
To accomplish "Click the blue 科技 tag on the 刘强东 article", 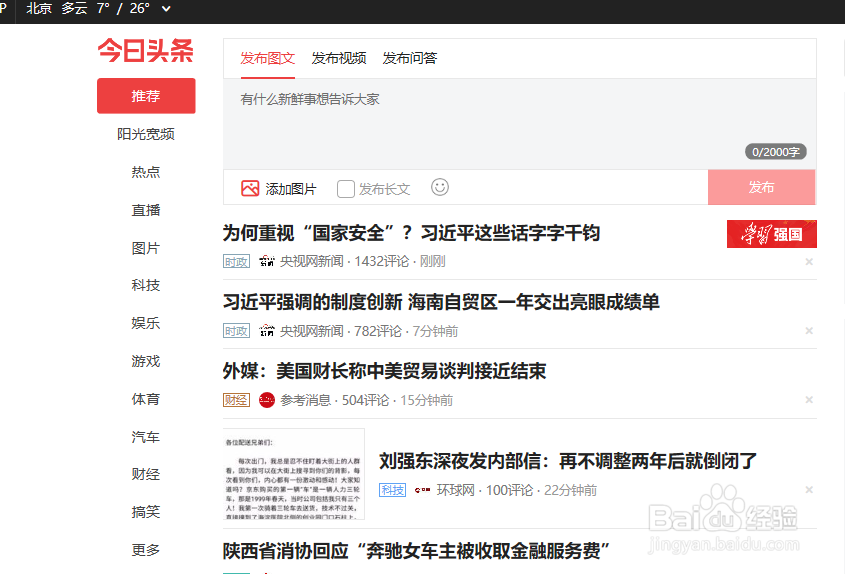I will pyautogui.click(x=392, y=490).
